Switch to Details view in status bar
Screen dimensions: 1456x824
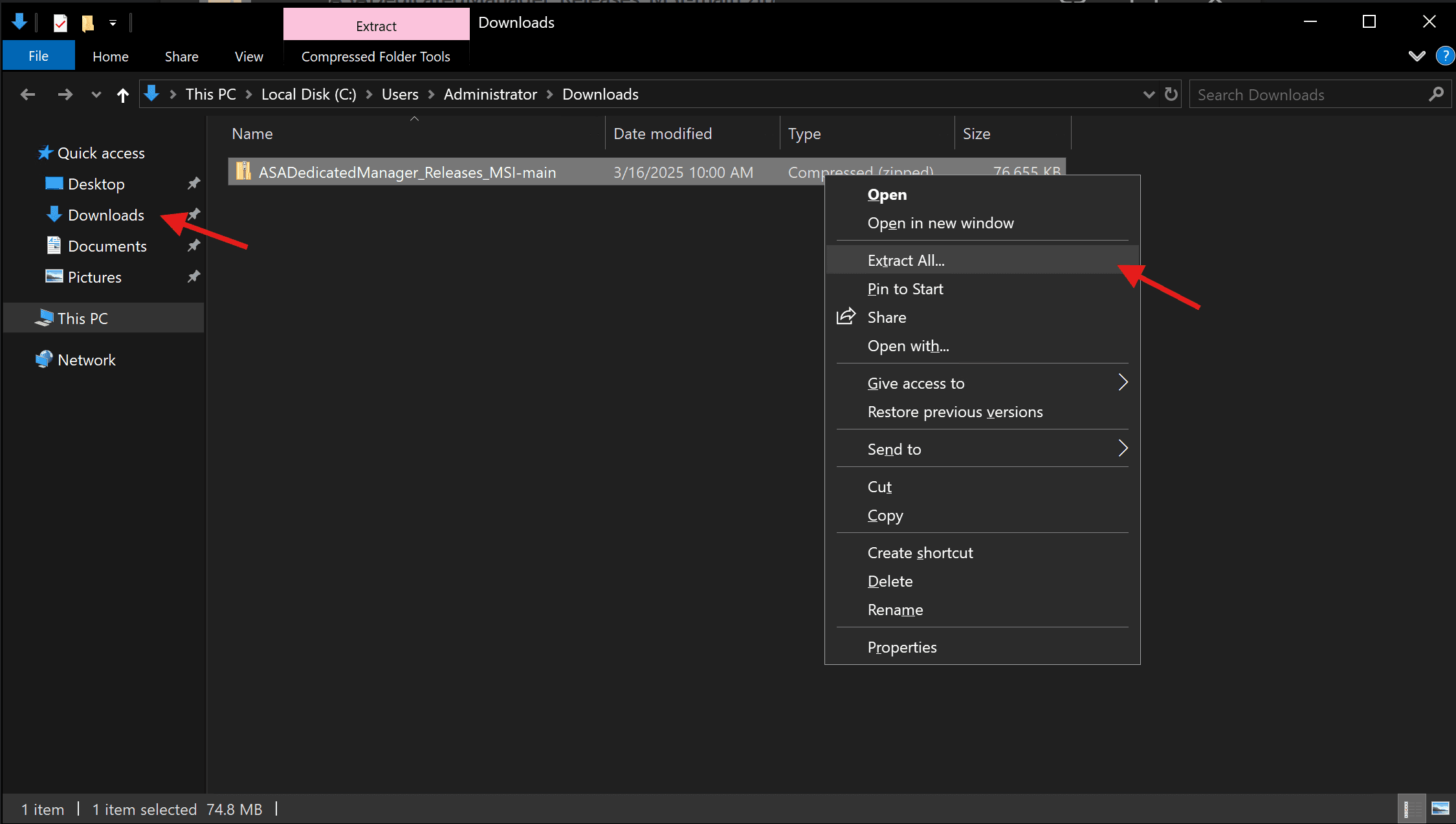(x=1412, y=808)
